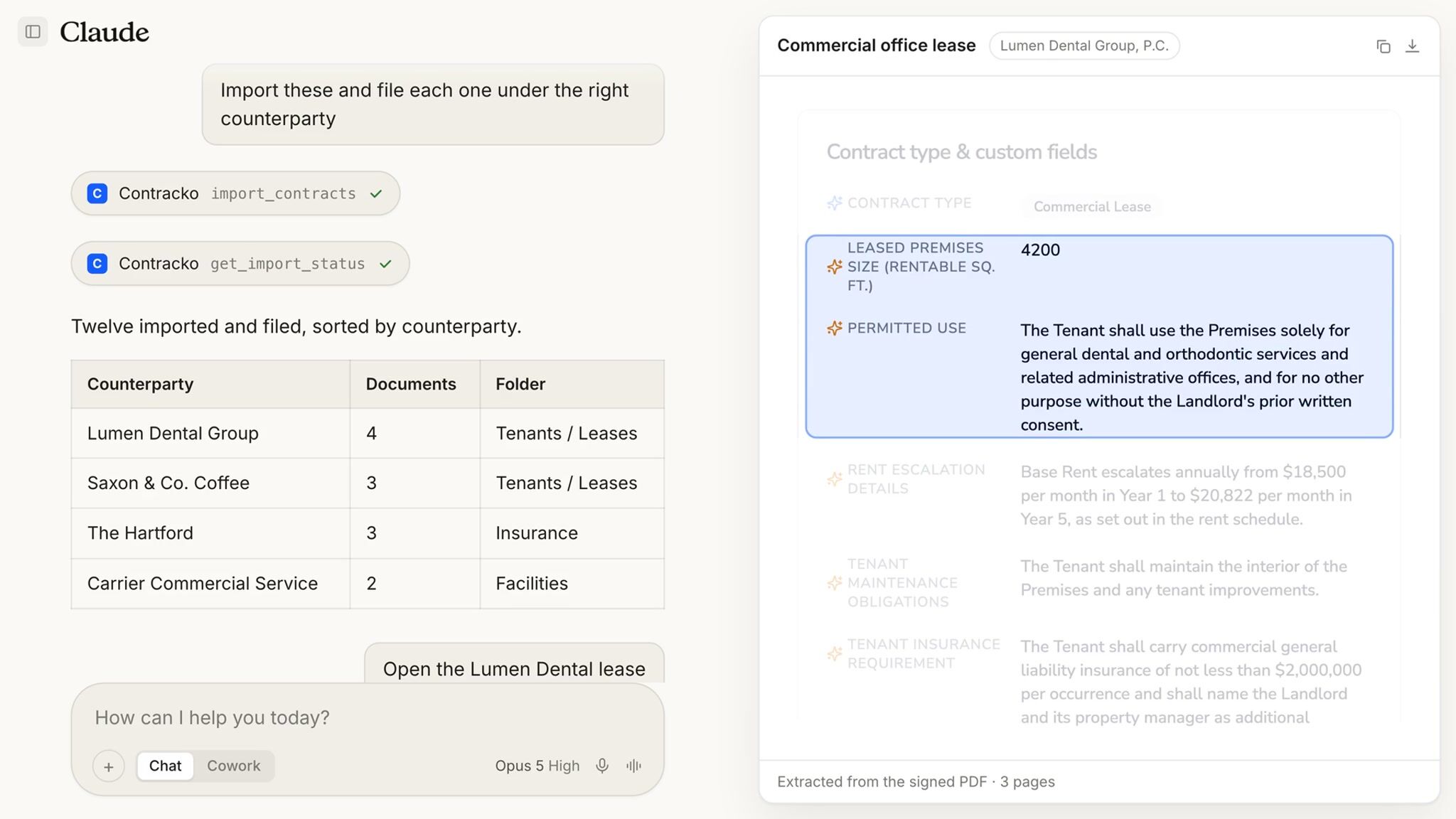Screen dimensions: 1456x819
Task: Click the Documents column header
Action: pos(415,385)
